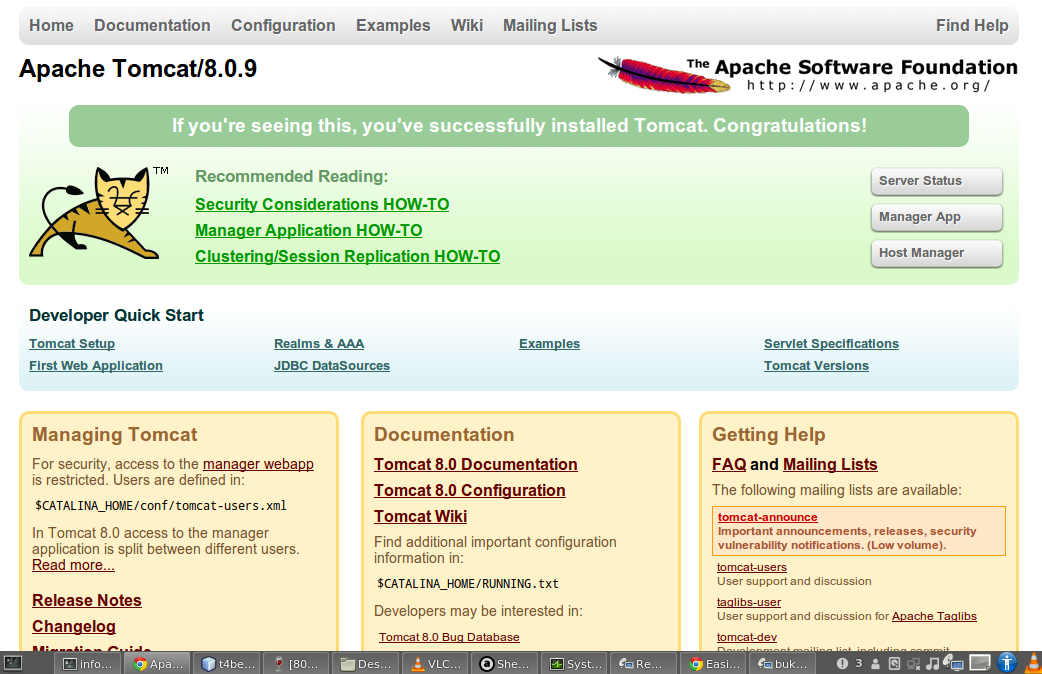
Task: Open the taglibs-user mailing list link
Action: [749, 602]
